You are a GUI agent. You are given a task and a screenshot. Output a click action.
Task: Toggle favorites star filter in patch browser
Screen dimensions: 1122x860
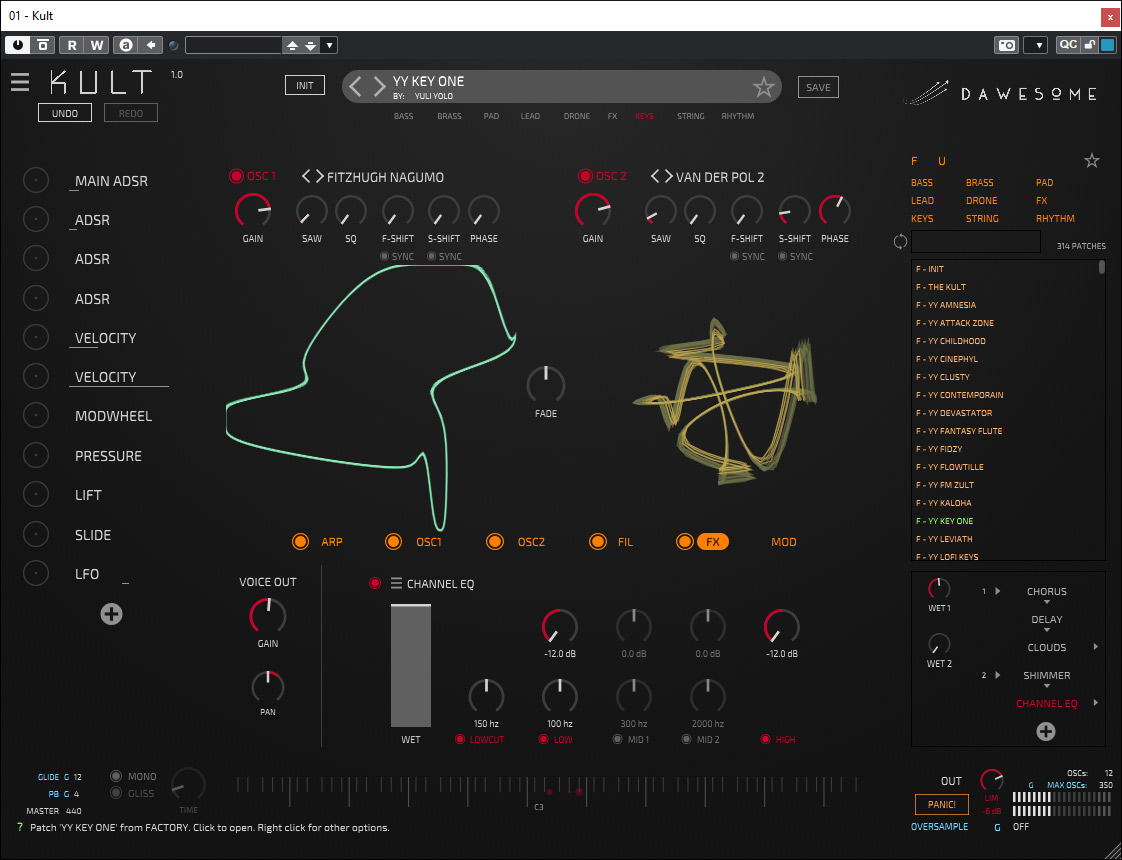(1092, 161)
